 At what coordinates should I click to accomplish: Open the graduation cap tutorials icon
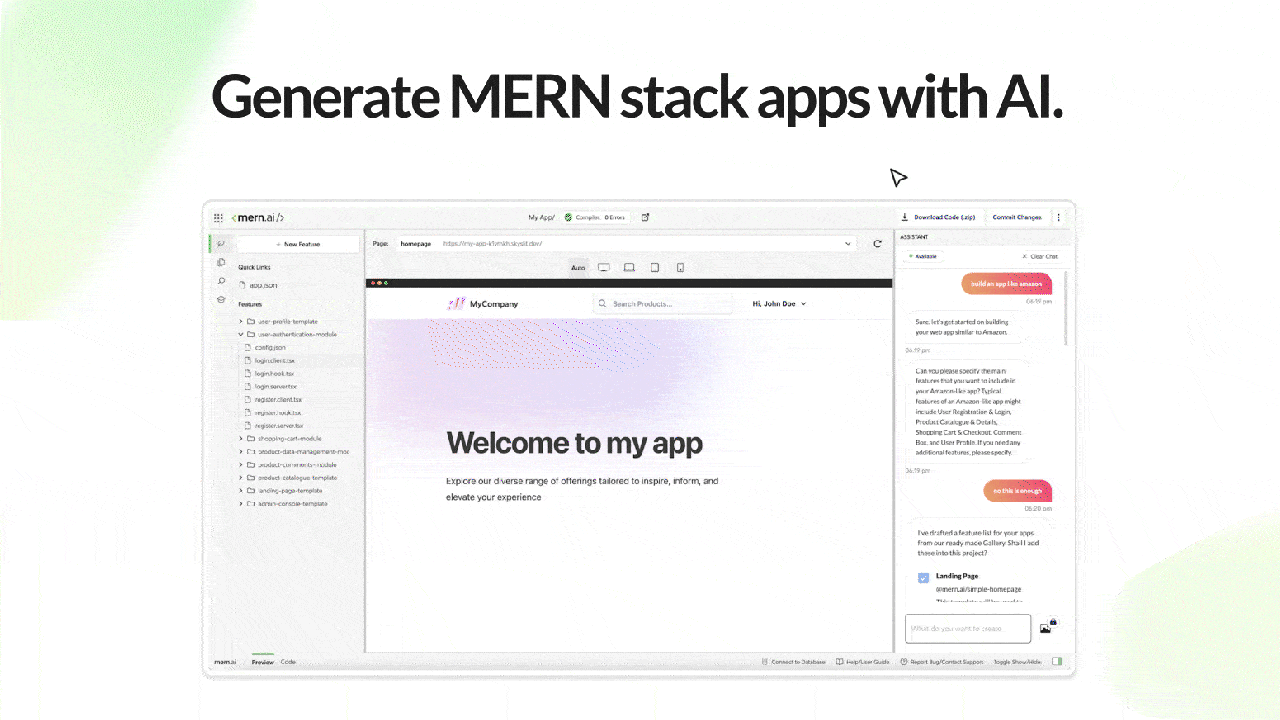point(221,299)
